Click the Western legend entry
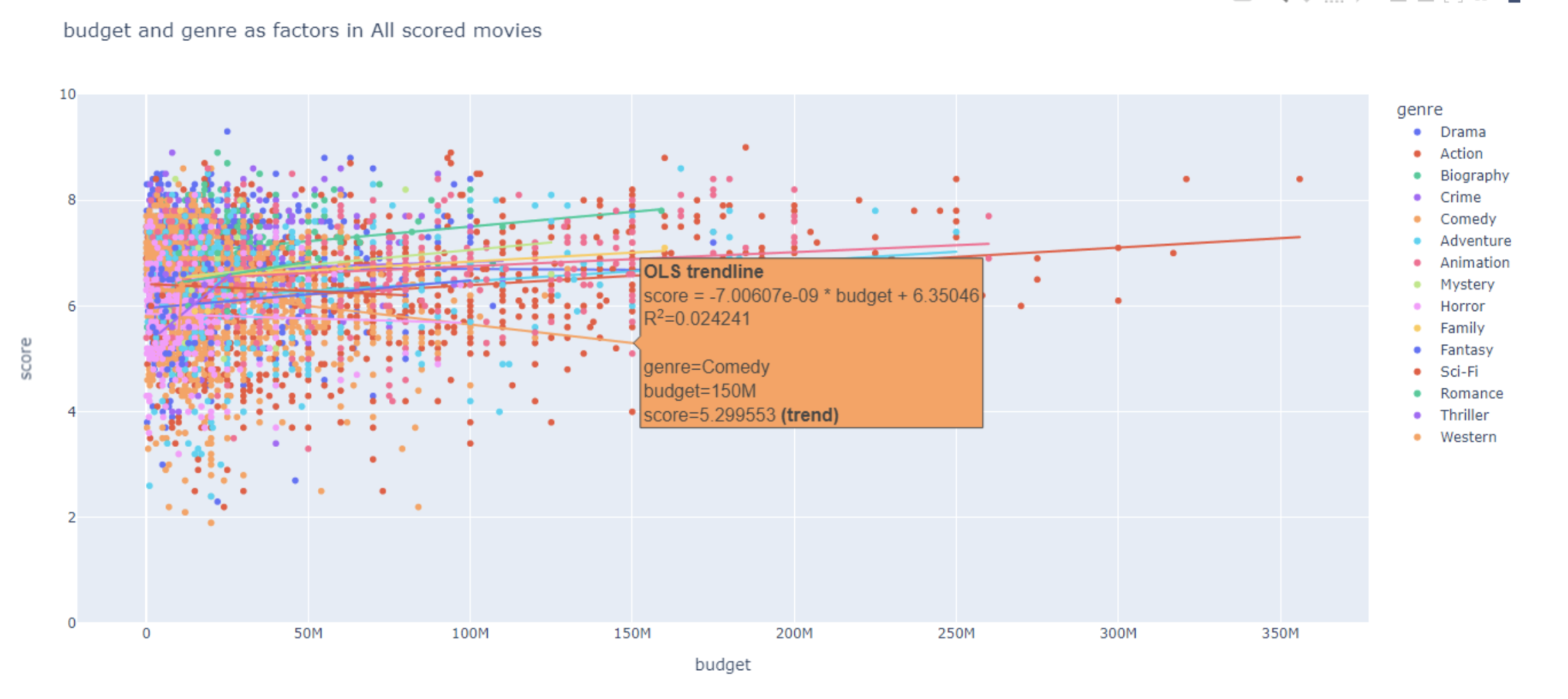 (x=1467, y=437)
